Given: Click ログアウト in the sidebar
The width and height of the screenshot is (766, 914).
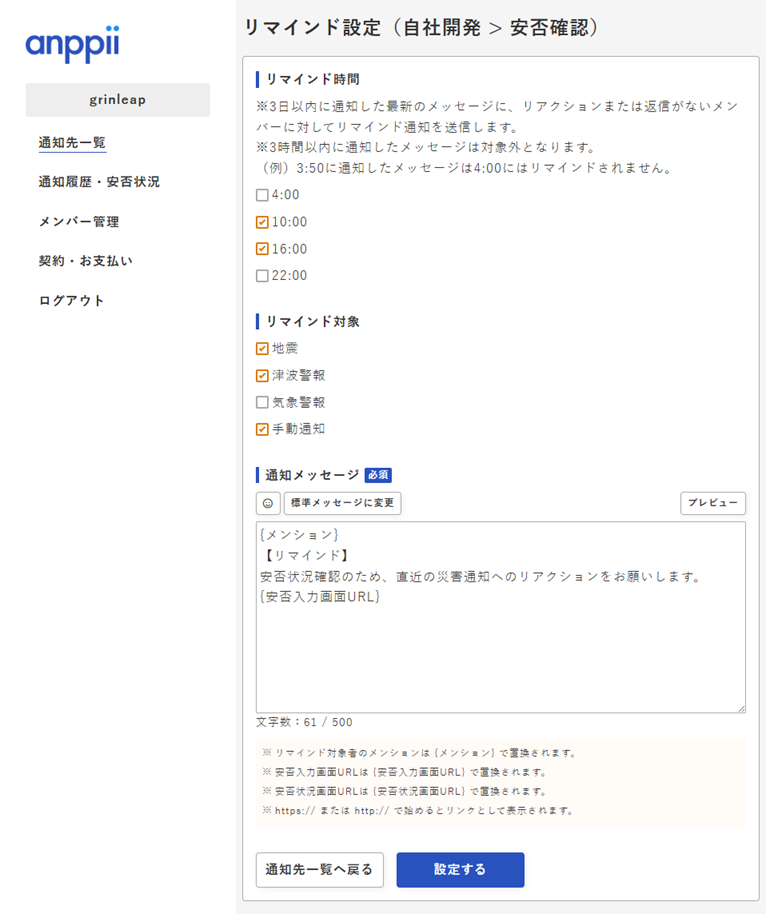Looking at the screenshot, I should (71, 301).
